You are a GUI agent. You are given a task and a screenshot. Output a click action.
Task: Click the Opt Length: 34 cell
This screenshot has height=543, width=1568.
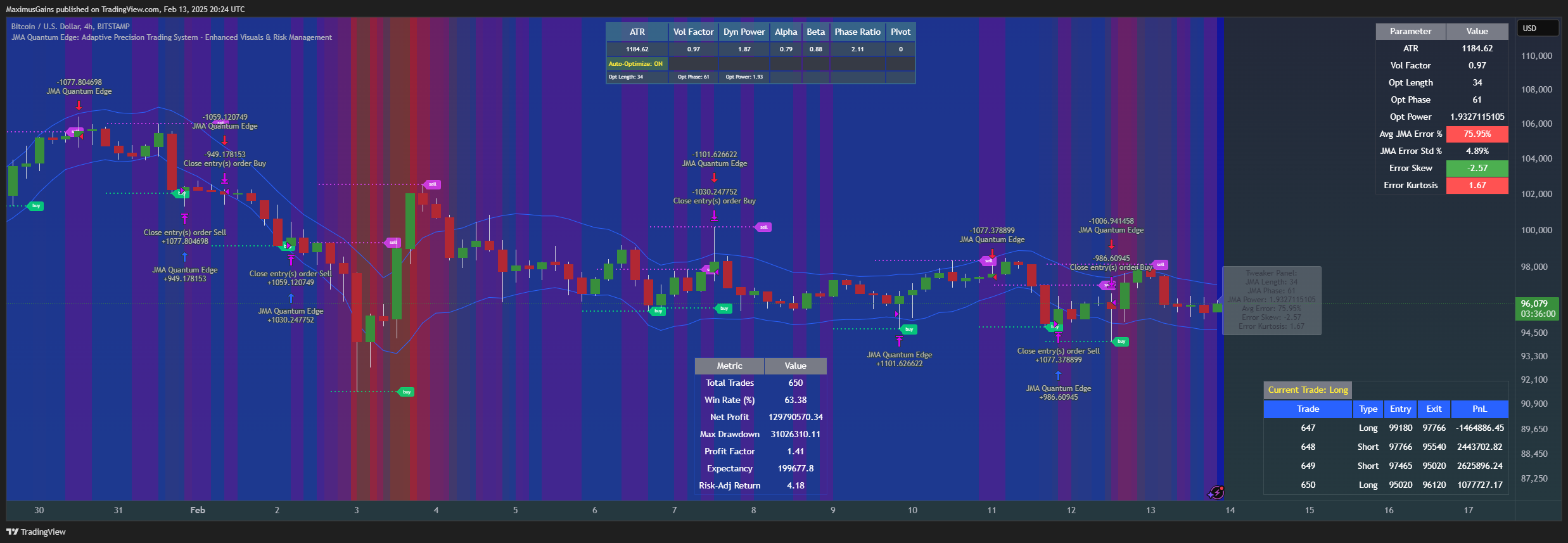[637, 77]
